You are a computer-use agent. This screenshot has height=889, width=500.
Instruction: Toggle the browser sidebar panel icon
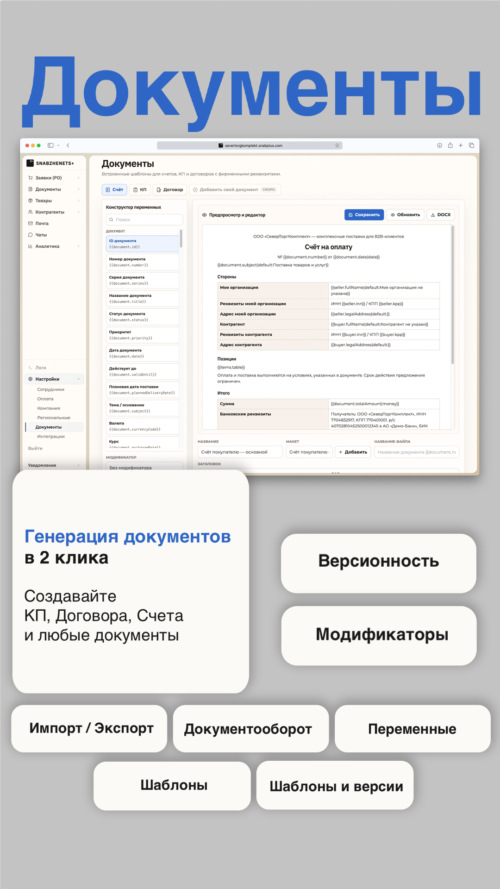pos(50,146)
